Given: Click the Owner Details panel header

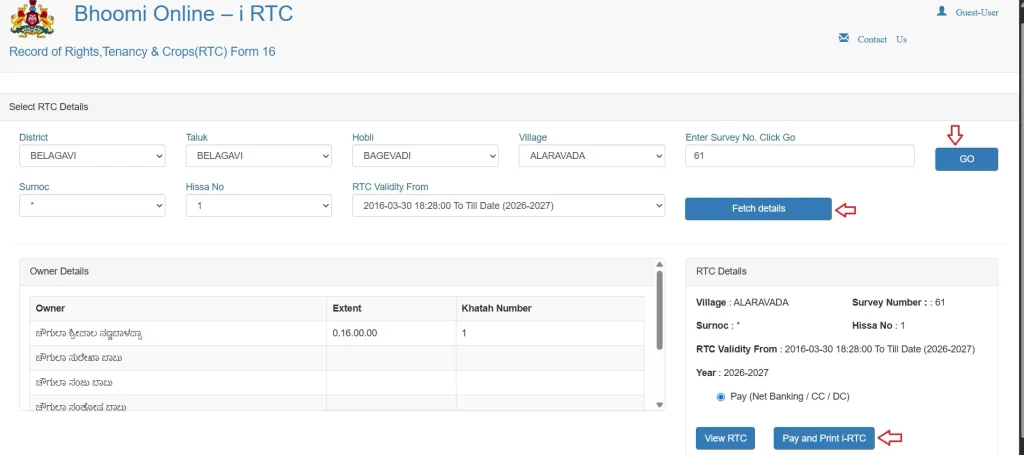Looking at the screenshot, I should pyautogui.click(x=337, y=271).
